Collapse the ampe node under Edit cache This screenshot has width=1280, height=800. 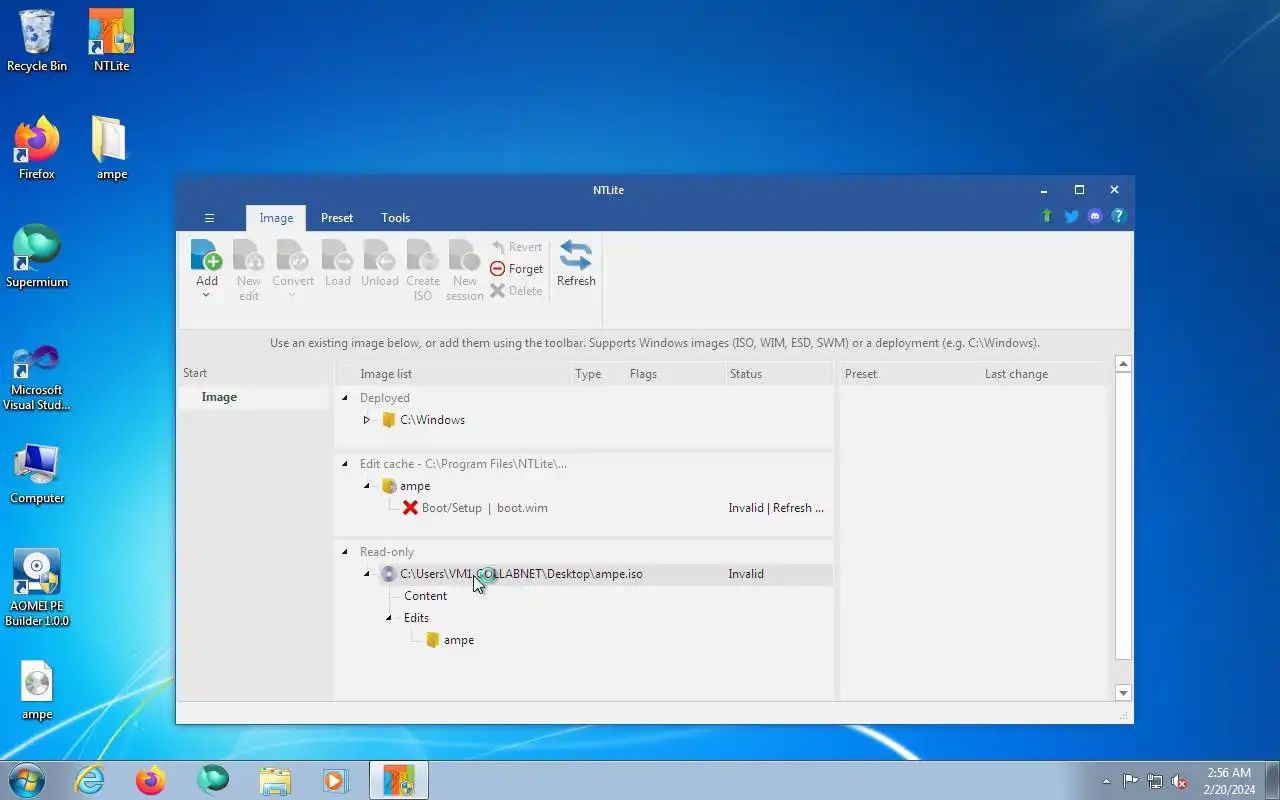tap(367, 486)
